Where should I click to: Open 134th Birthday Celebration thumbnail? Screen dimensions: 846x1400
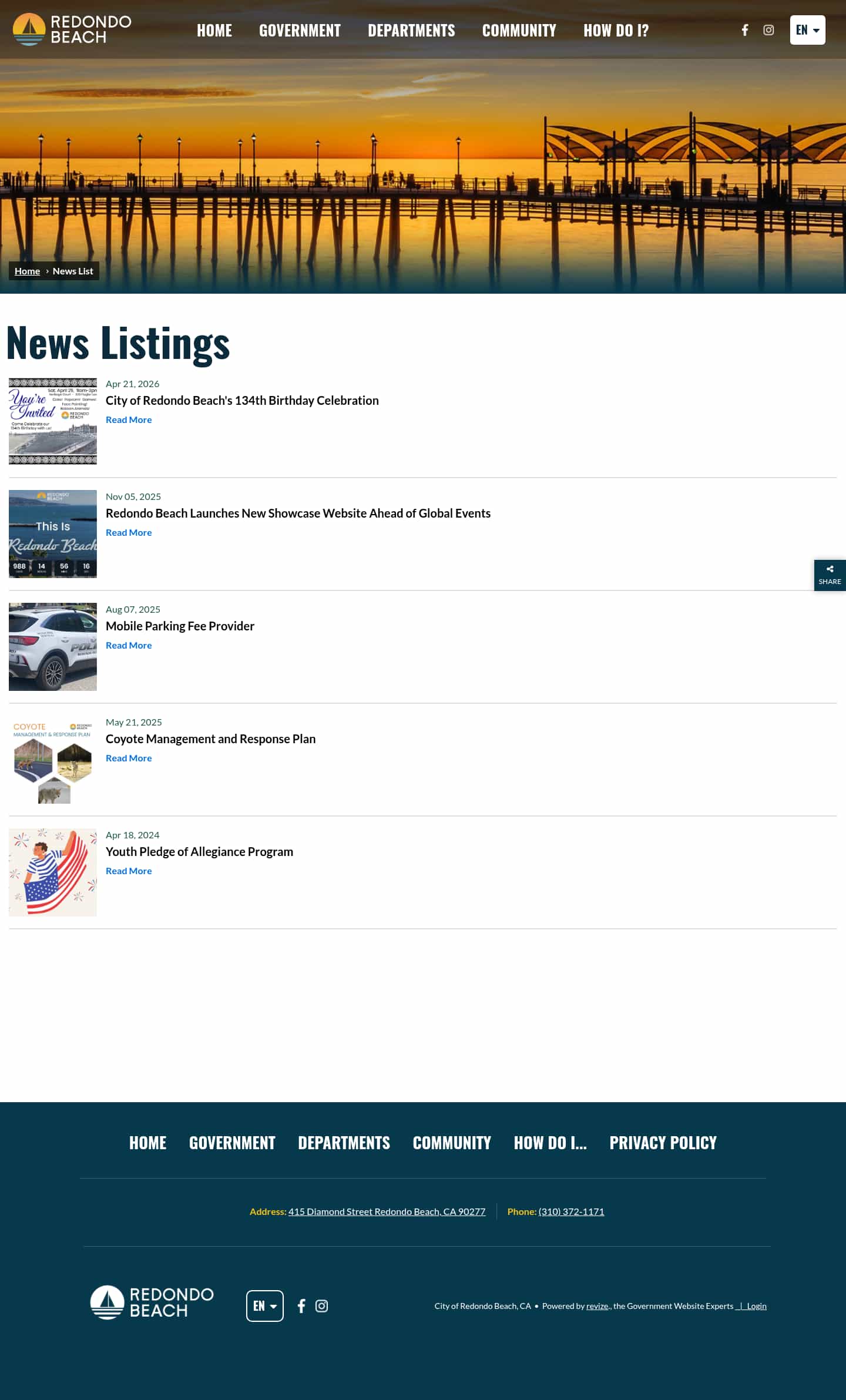click(53, 421)
